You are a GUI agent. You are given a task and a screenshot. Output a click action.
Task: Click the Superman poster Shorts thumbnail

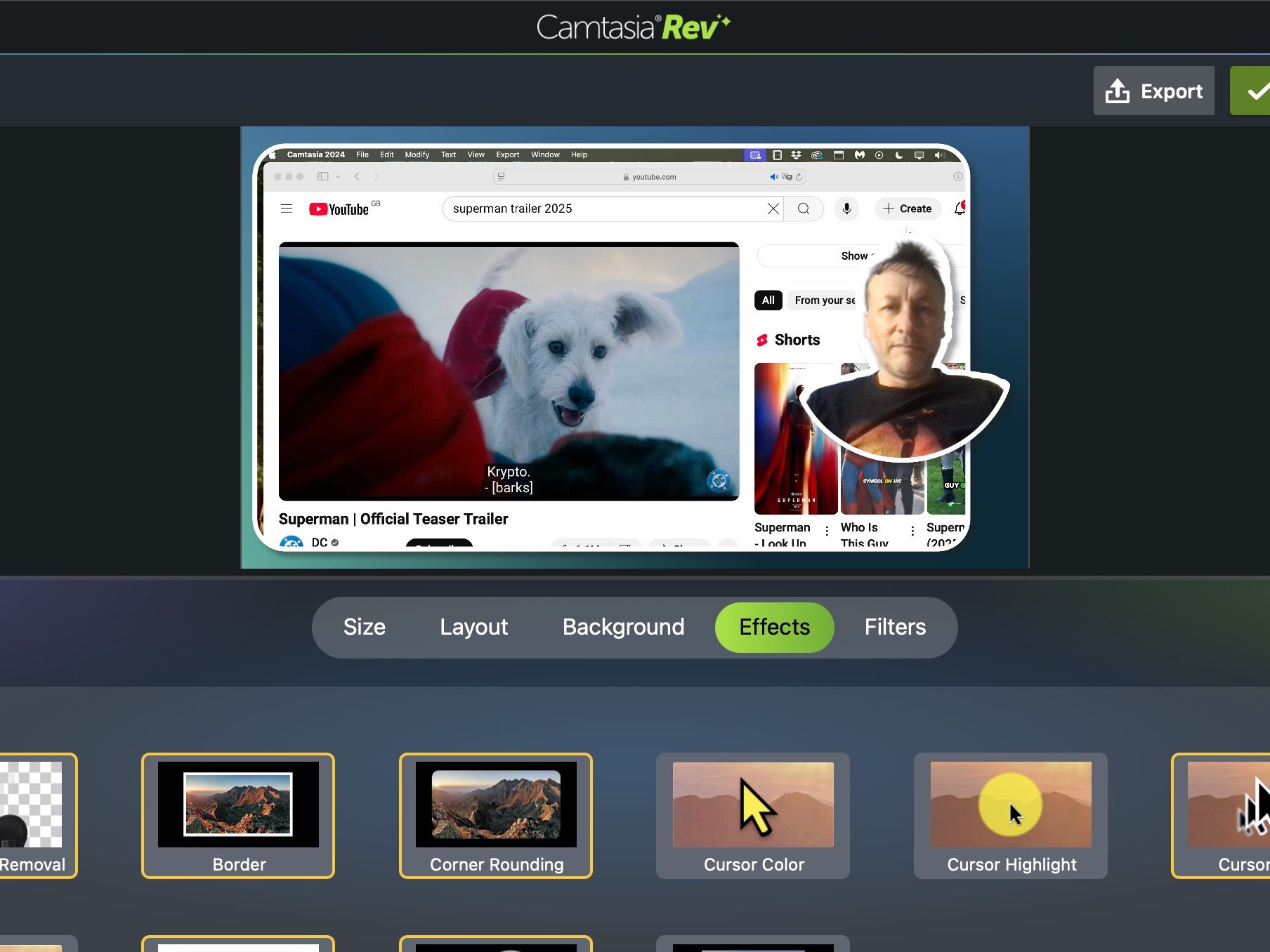(x=796, y=439)
